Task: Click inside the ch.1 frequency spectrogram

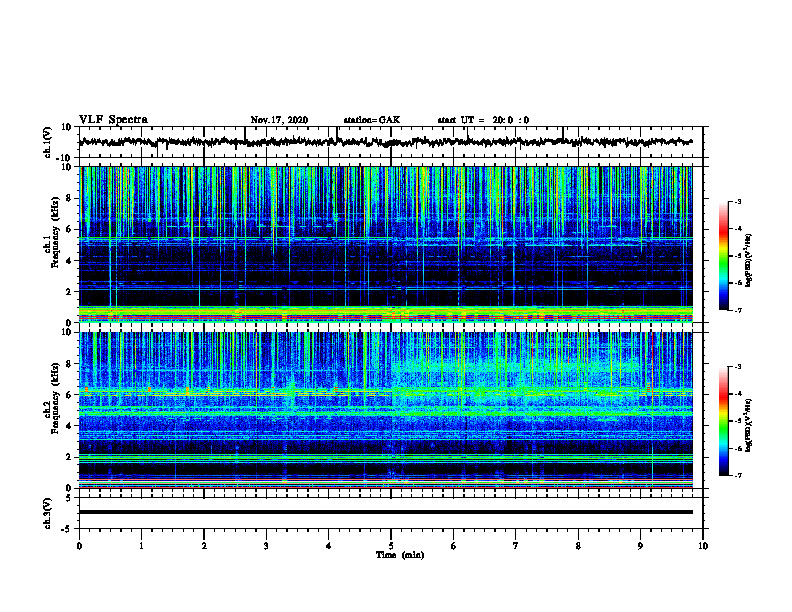Action: tap(386, 244)
